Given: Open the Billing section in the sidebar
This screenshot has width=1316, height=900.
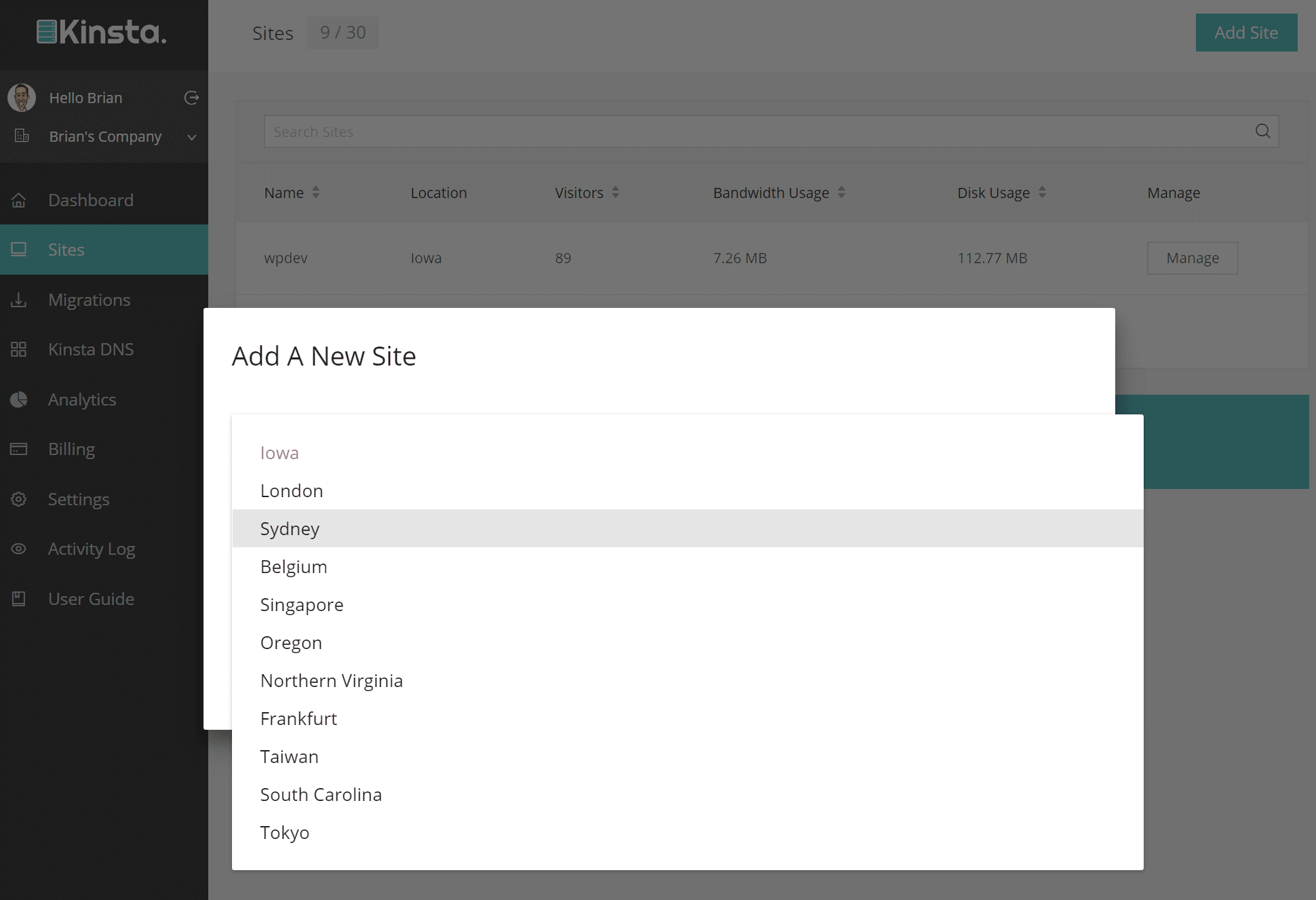Looking at the screenshot, I should pos(71,449).
